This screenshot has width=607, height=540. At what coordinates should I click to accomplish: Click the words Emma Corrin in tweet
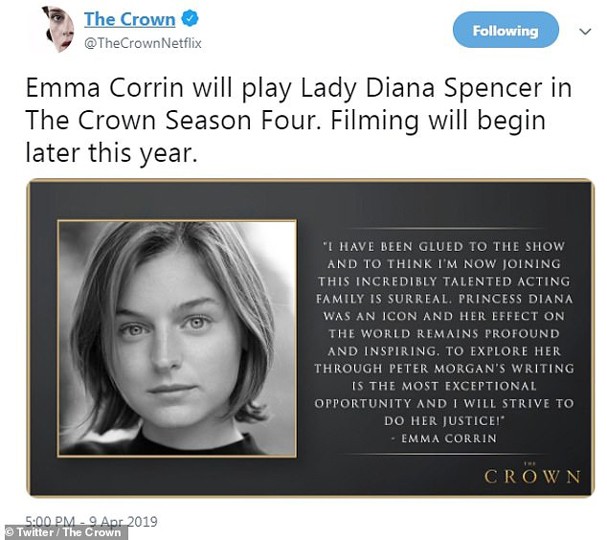105,89
